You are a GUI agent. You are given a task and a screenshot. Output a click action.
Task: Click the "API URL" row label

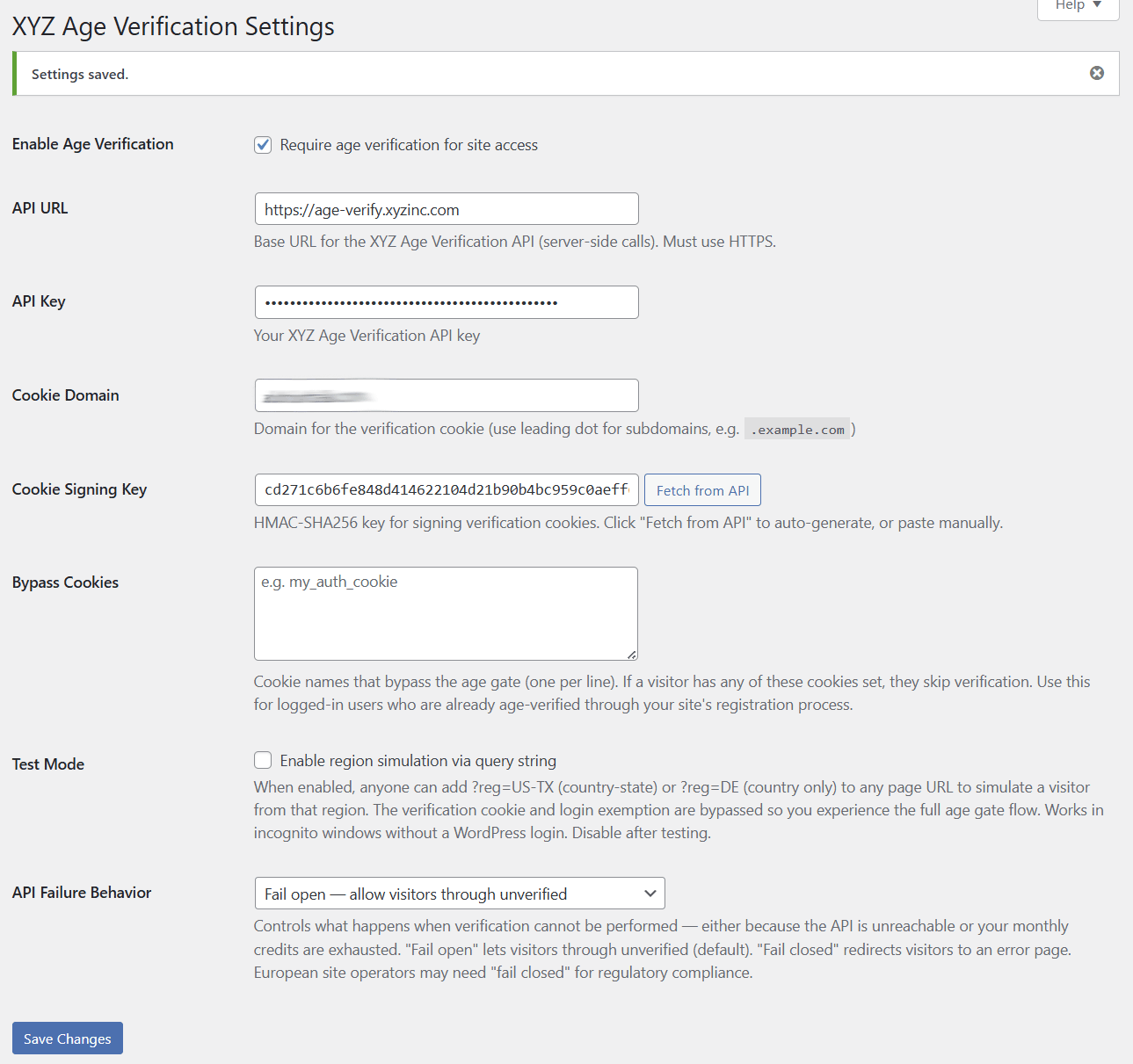(x=40, y=208)
